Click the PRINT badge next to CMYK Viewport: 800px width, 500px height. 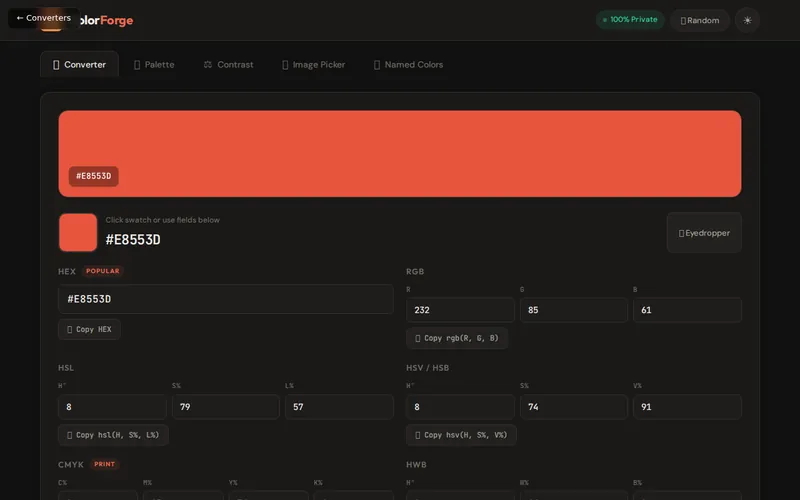105,464
